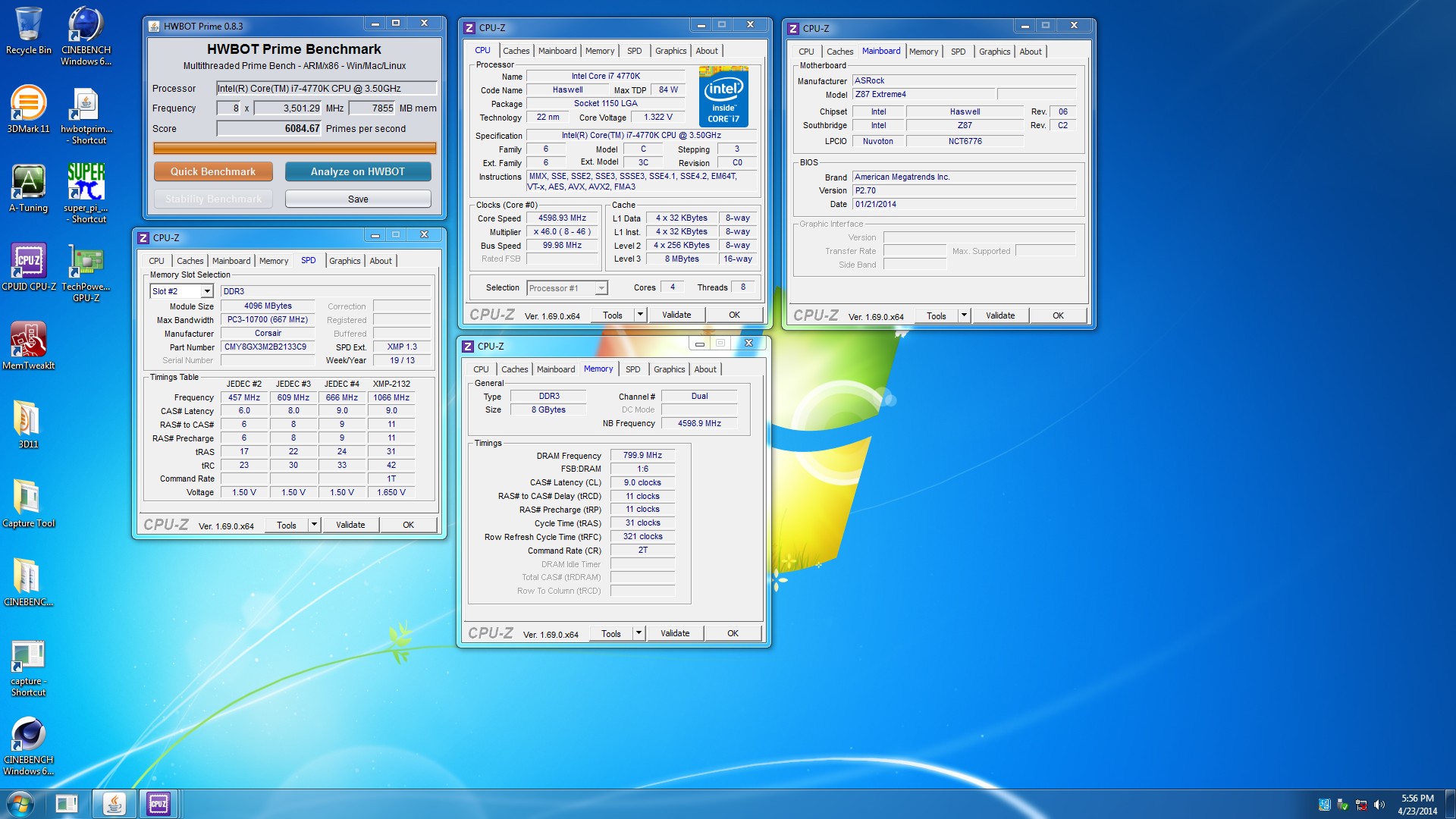Launch the super_pi Shortcut icon

click(86, 193)
